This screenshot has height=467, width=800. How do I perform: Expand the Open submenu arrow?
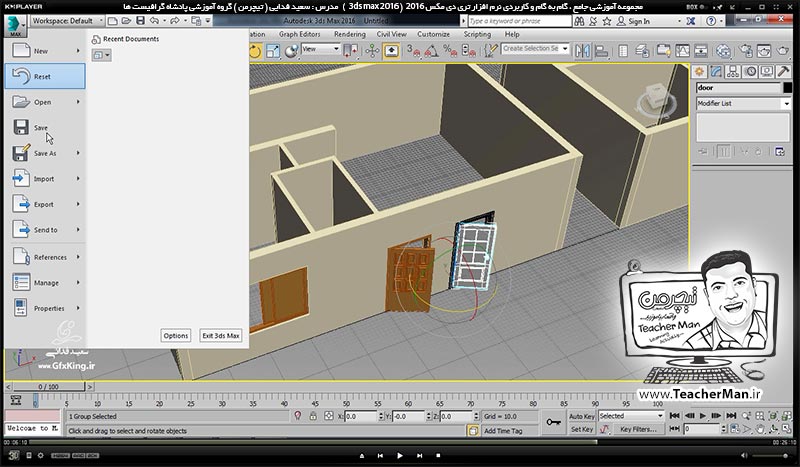pos(78,102)
